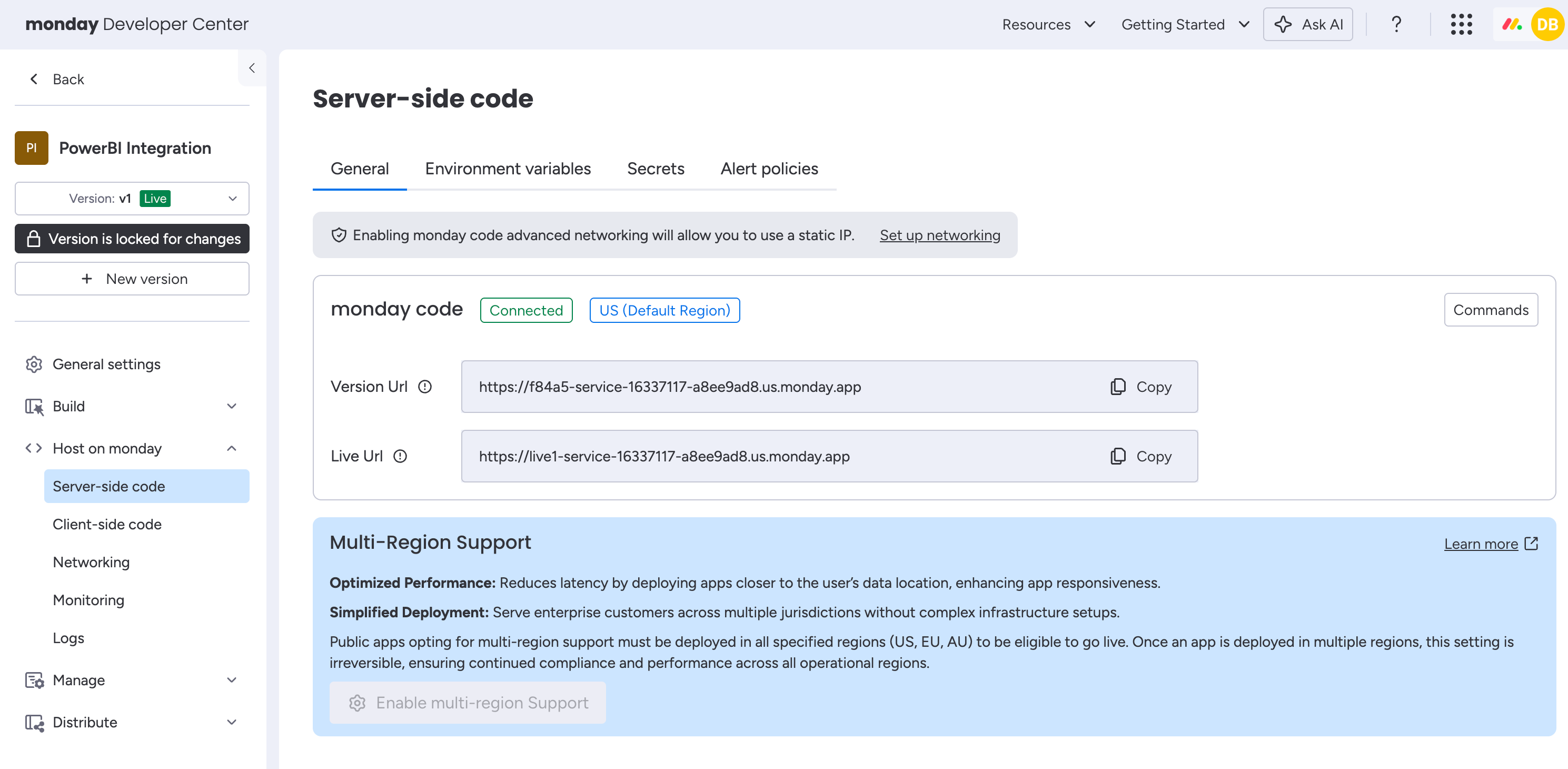This screenshot has width=1568, height=769.
Task: Open the help question mark icon
Action: (1396, 24)
